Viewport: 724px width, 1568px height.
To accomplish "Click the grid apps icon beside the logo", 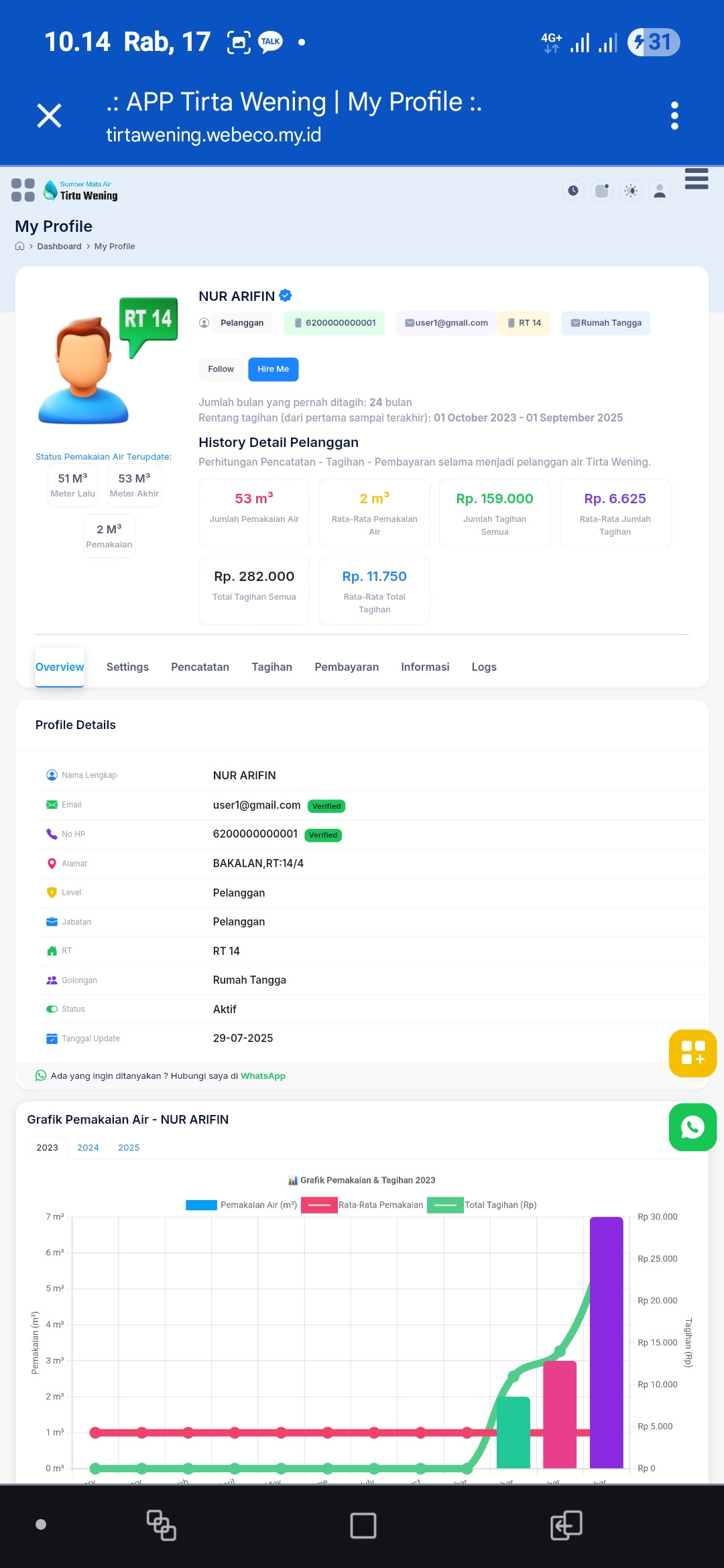I will 23,190.
